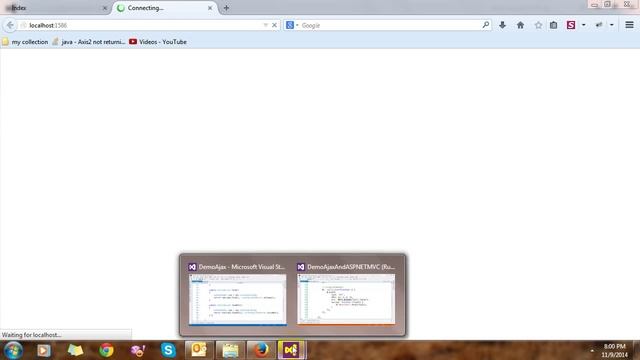Click the pink S extension icon
640x360 pixels.
click(x=571, y=25)
